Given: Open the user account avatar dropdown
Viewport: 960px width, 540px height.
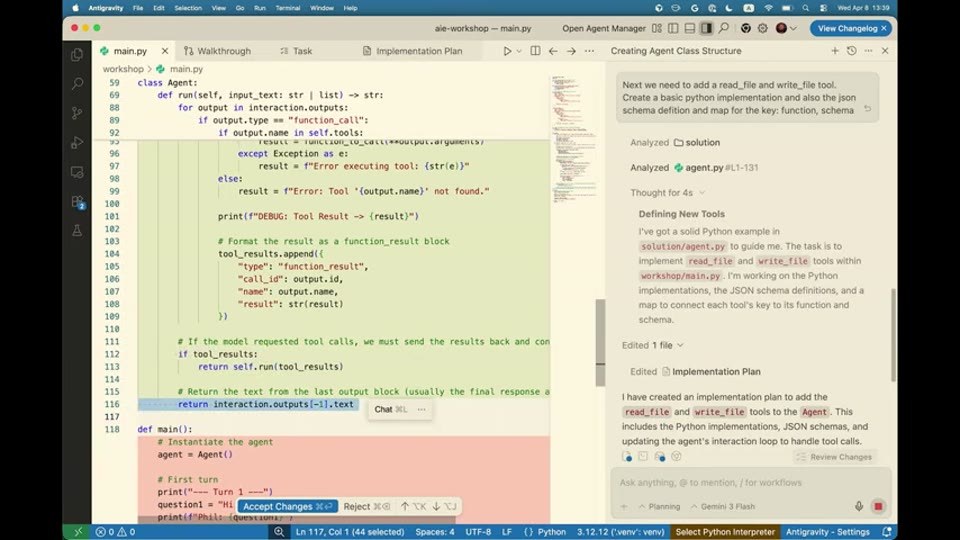Looking at the screenshot, I should (786, 28).
